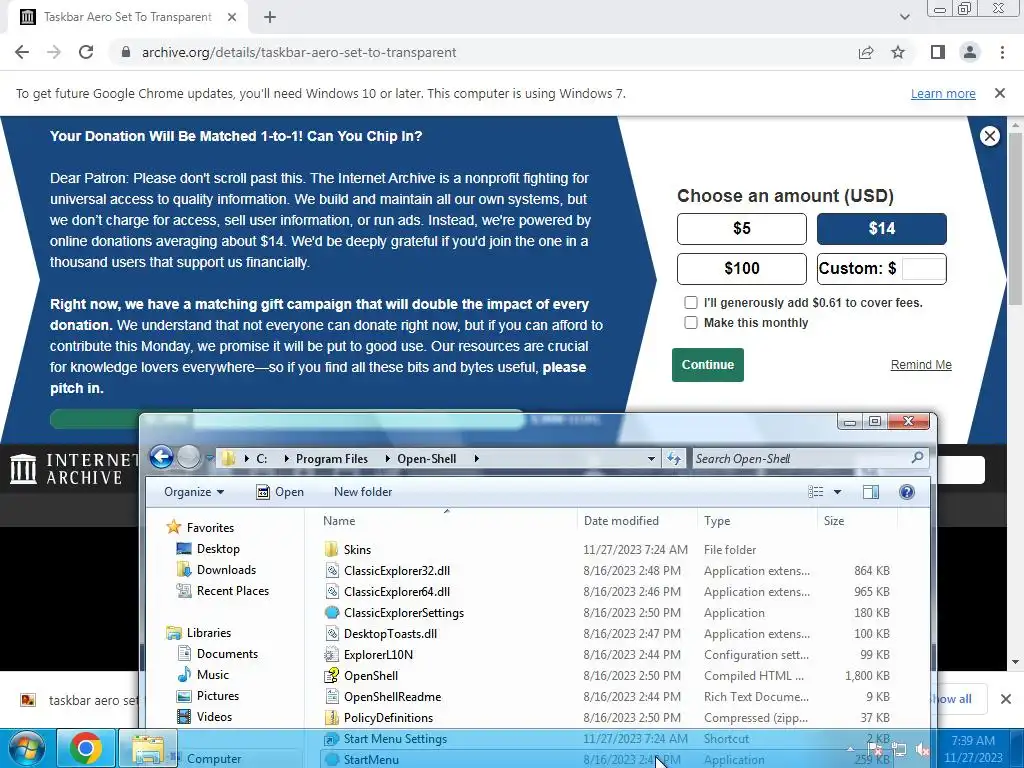Open the Music library

point(212,675)
